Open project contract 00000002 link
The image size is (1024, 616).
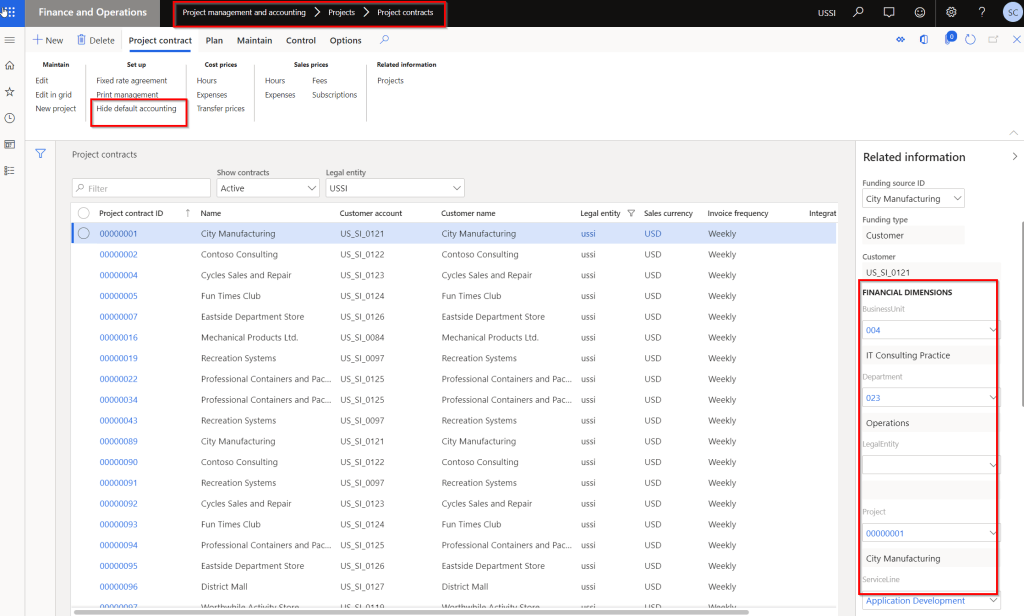click(118, 255)
